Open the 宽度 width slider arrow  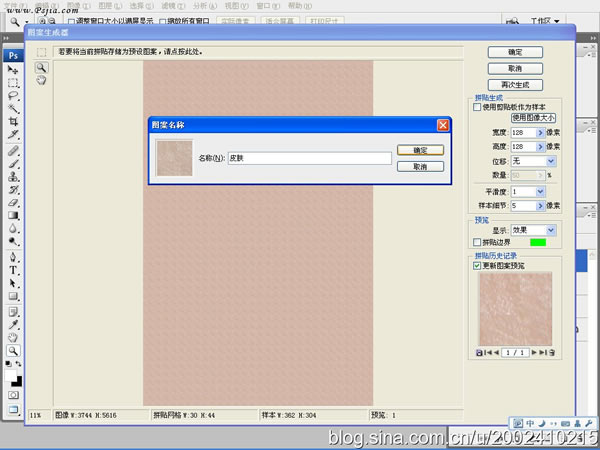click(x=540, y=133)
